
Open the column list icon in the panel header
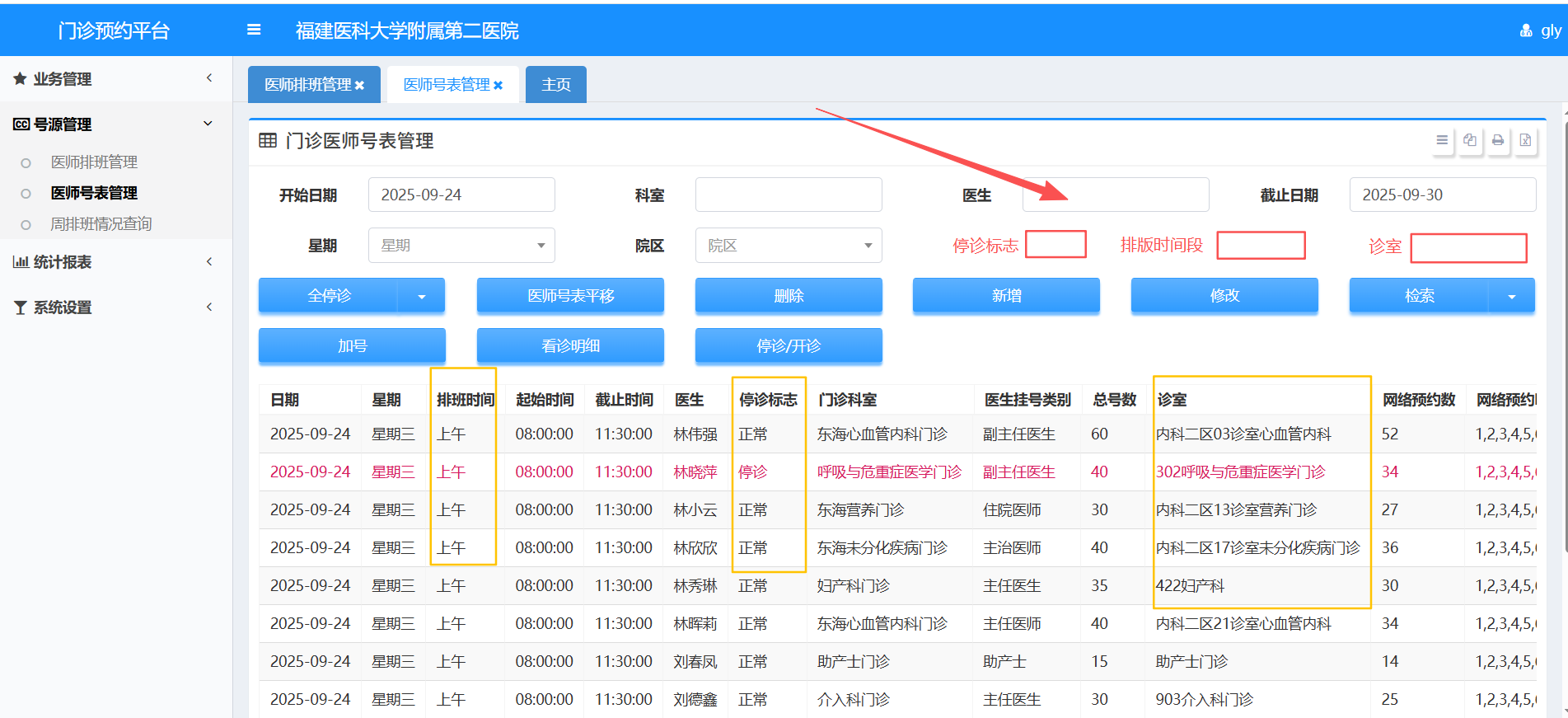pos(1442,140)
